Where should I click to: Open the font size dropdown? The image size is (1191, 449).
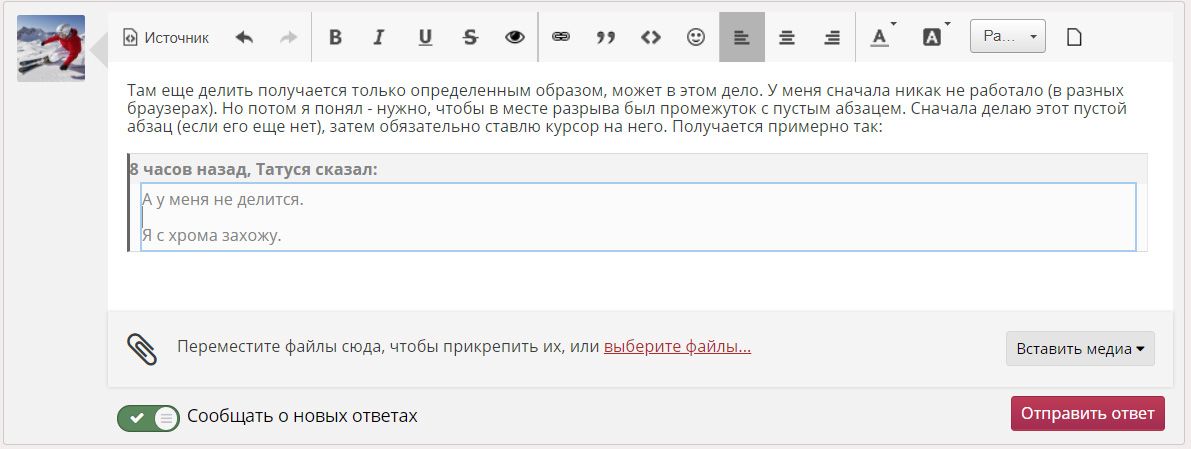click(x=1007, y=37)
